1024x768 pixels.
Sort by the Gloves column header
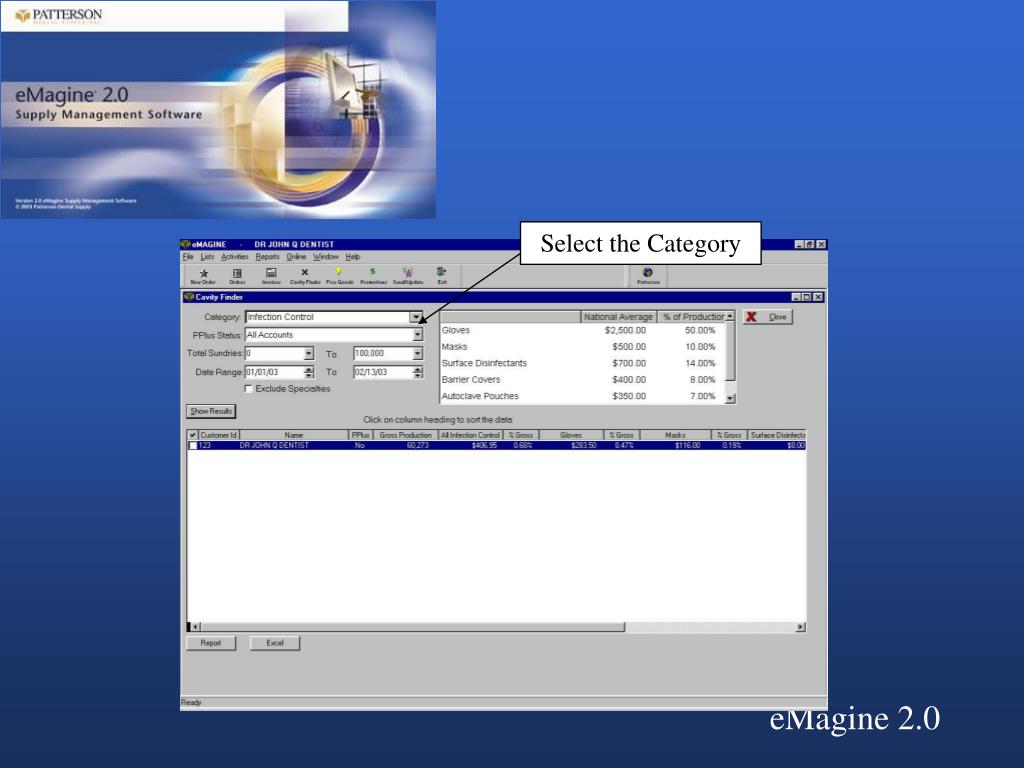tap(571, 435)
